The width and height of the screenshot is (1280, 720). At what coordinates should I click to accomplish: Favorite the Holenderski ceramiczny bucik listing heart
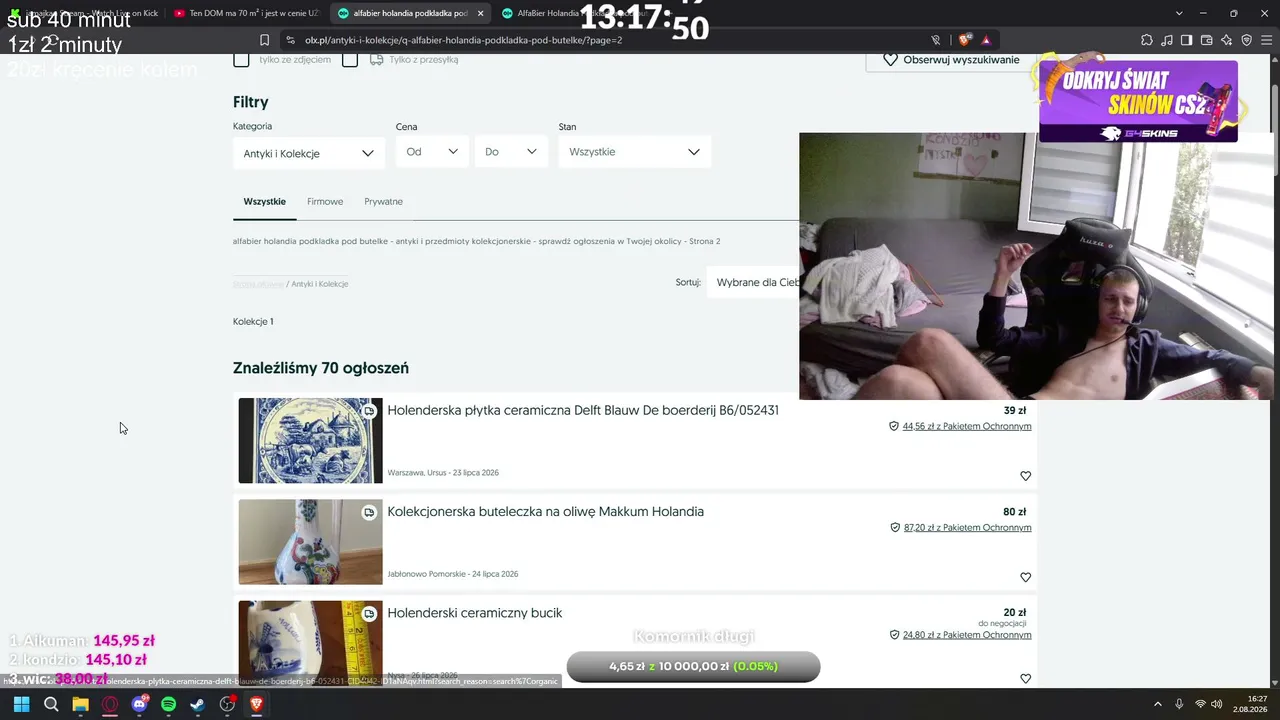[1025, 678]
